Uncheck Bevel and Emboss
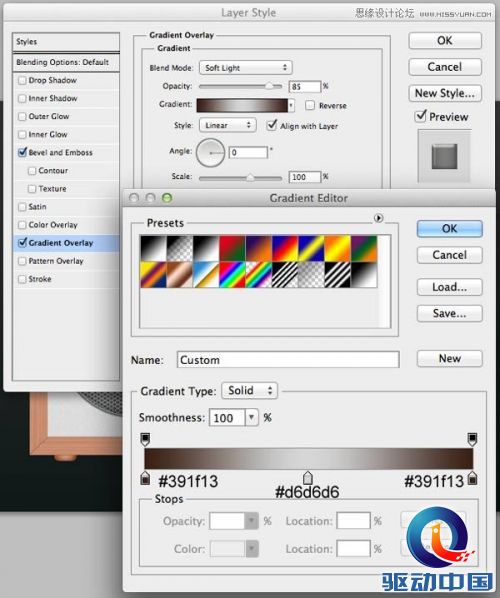The width and height of the screenshot is (500, 598). tap(22, 152)
